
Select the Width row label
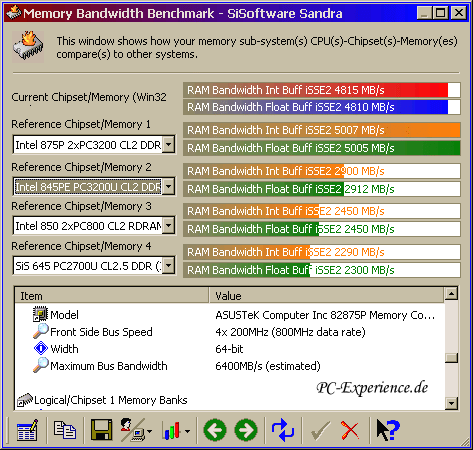[64, 349]
